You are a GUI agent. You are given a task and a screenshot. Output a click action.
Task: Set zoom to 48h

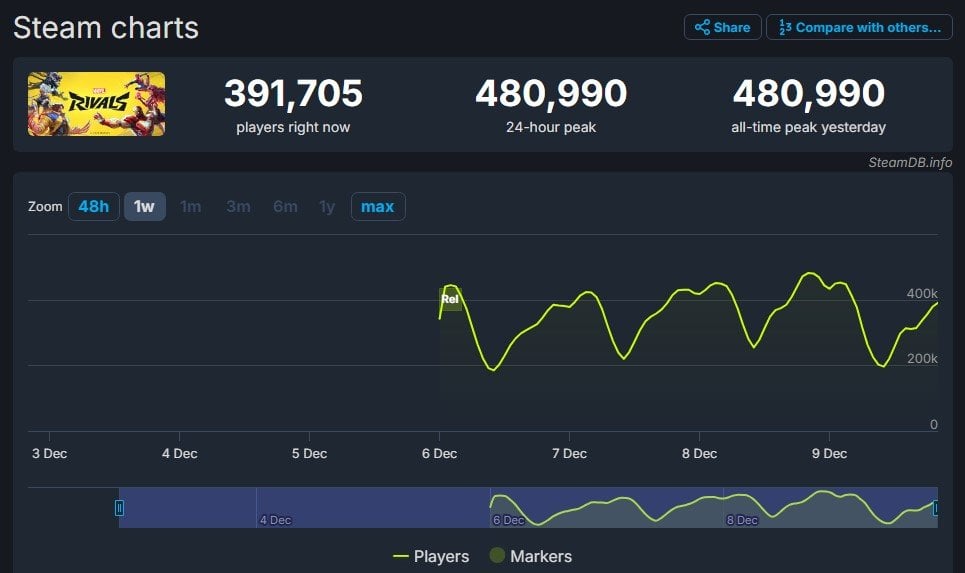pos(94,206)
